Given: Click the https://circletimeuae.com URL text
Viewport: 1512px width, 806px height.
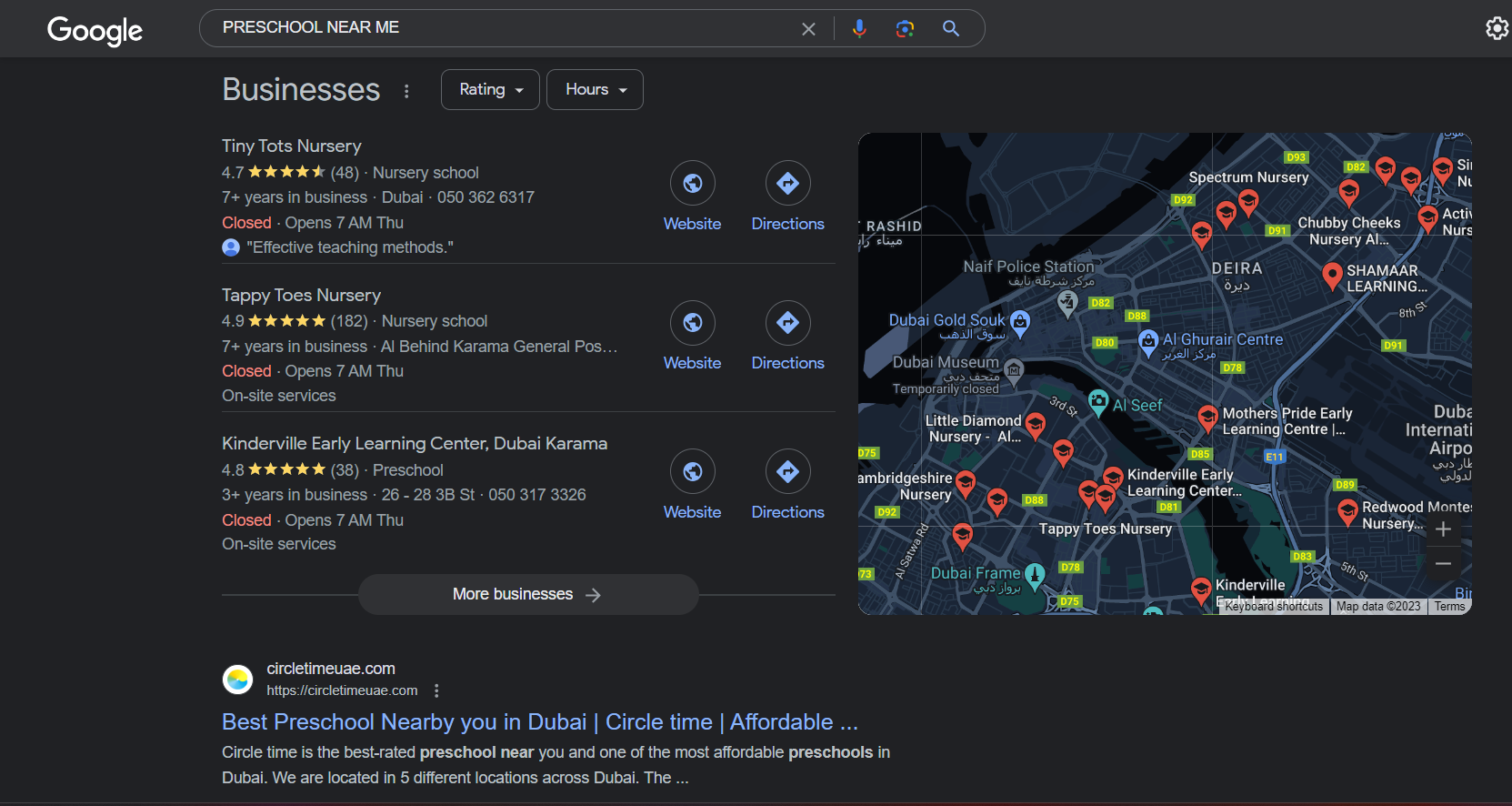Looking at the screenshot, I should coord(342,690).
